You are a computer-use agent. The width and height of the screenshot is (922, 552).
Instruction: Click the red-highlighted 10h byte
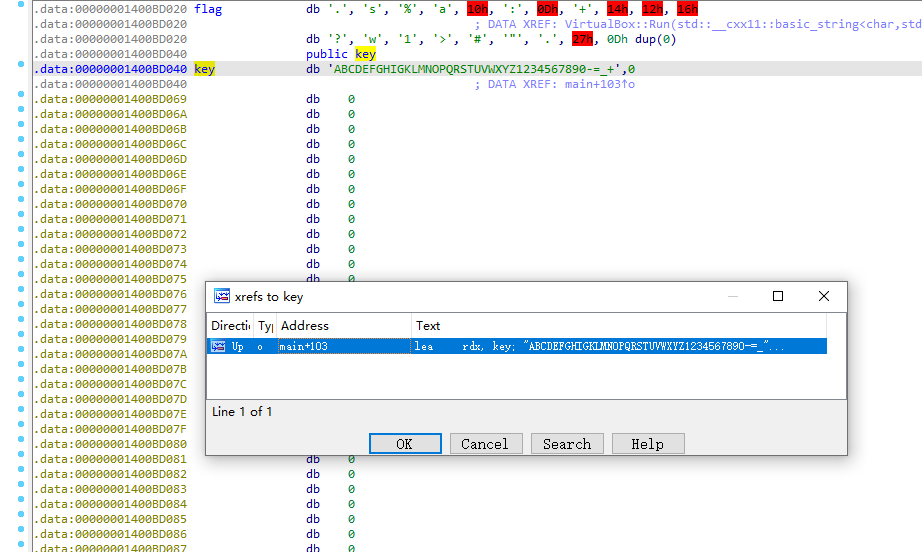click(477, 9)
